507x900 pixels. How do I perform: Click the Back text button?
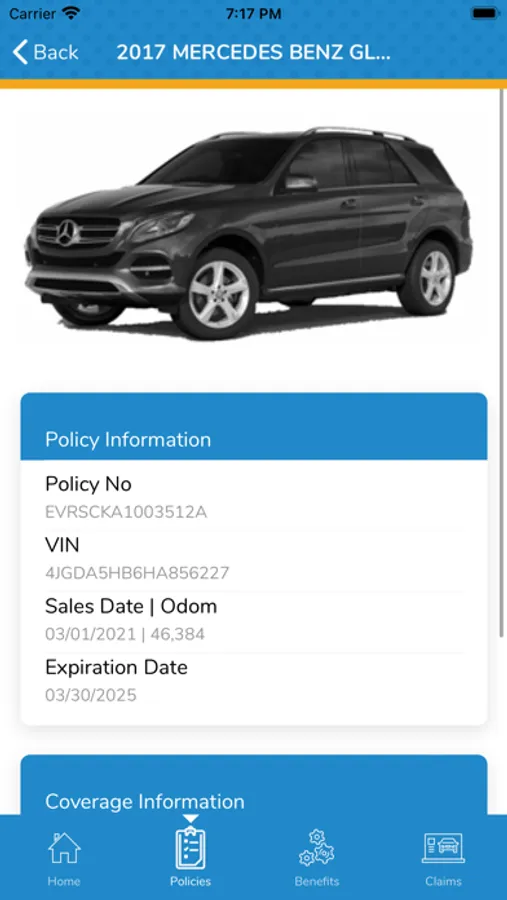coord(56,52)
